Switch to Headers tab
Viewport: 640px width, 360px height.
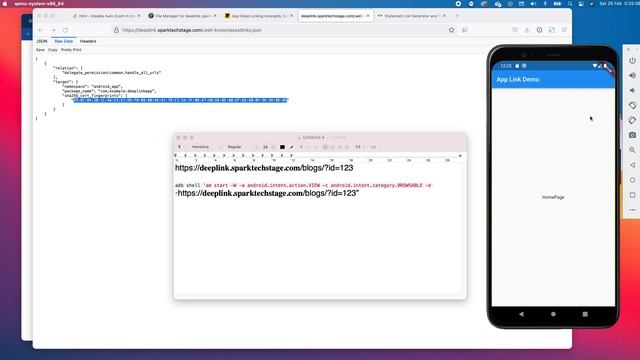click(88, 41)
